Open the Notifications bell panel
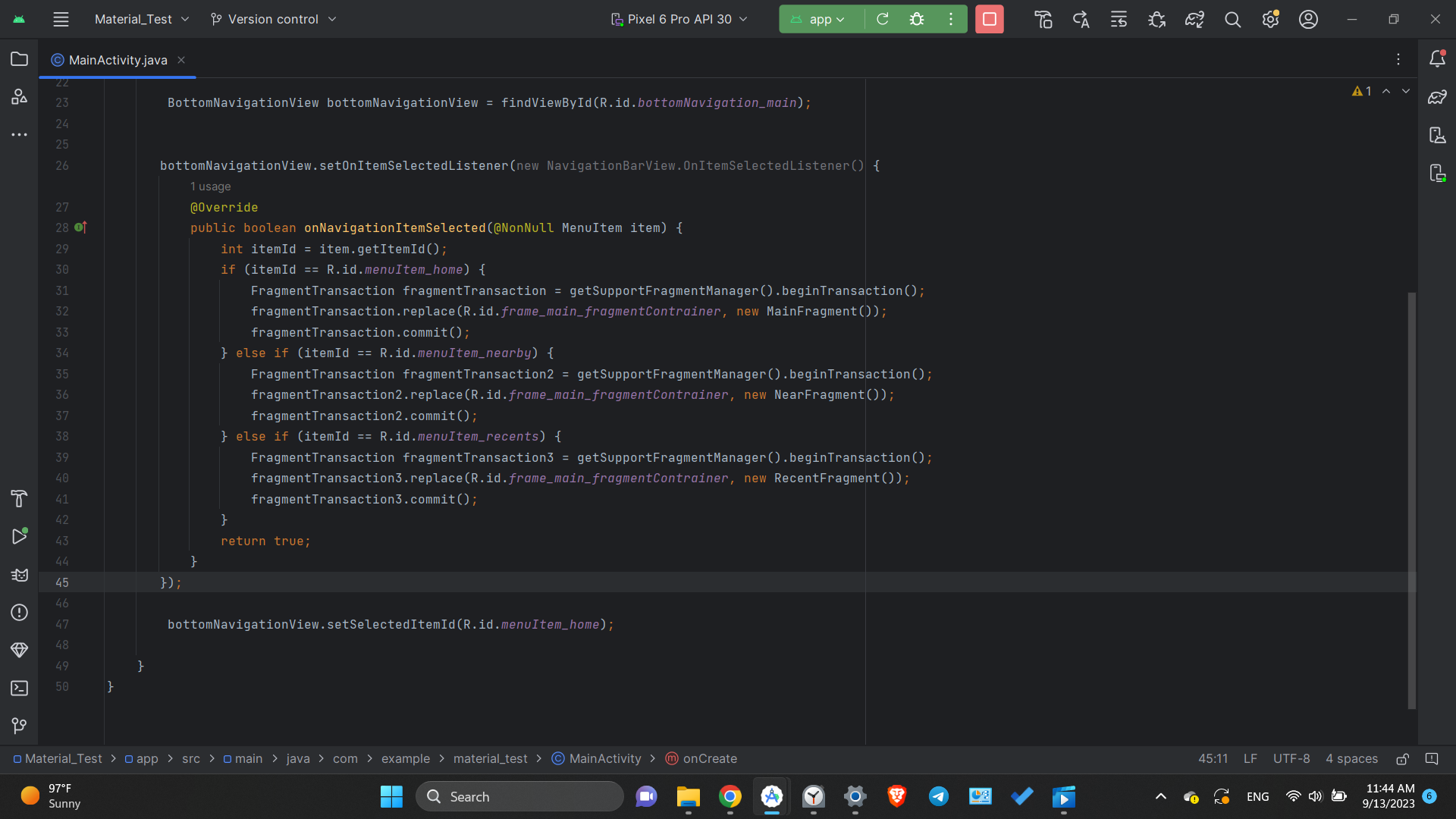1456x819 pixels. pos(1437,59)
